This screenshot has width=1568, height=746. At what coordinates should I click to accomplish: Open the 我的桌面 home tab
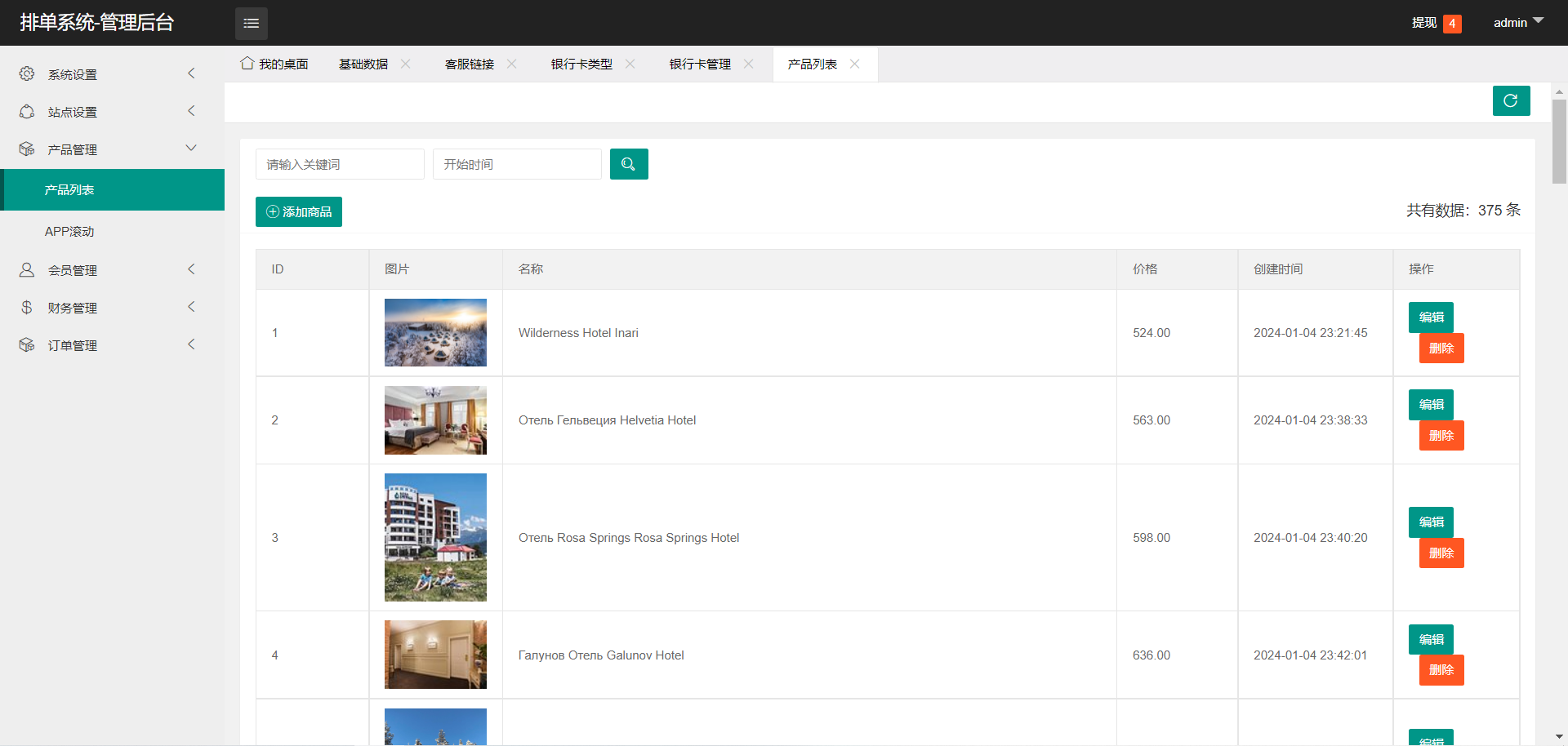click(274, 64)
